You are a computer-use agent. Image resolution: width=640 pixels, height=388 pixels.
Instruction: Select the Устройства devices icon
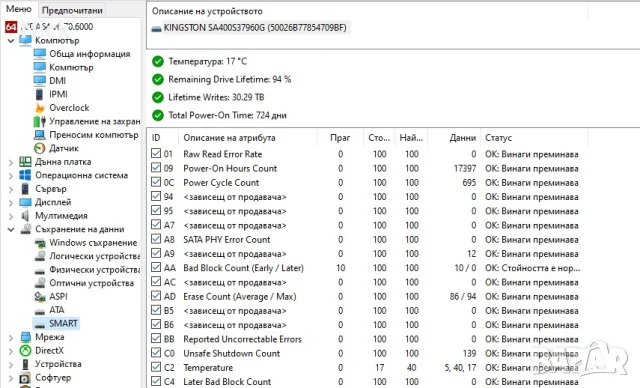(x=26, y=364)
